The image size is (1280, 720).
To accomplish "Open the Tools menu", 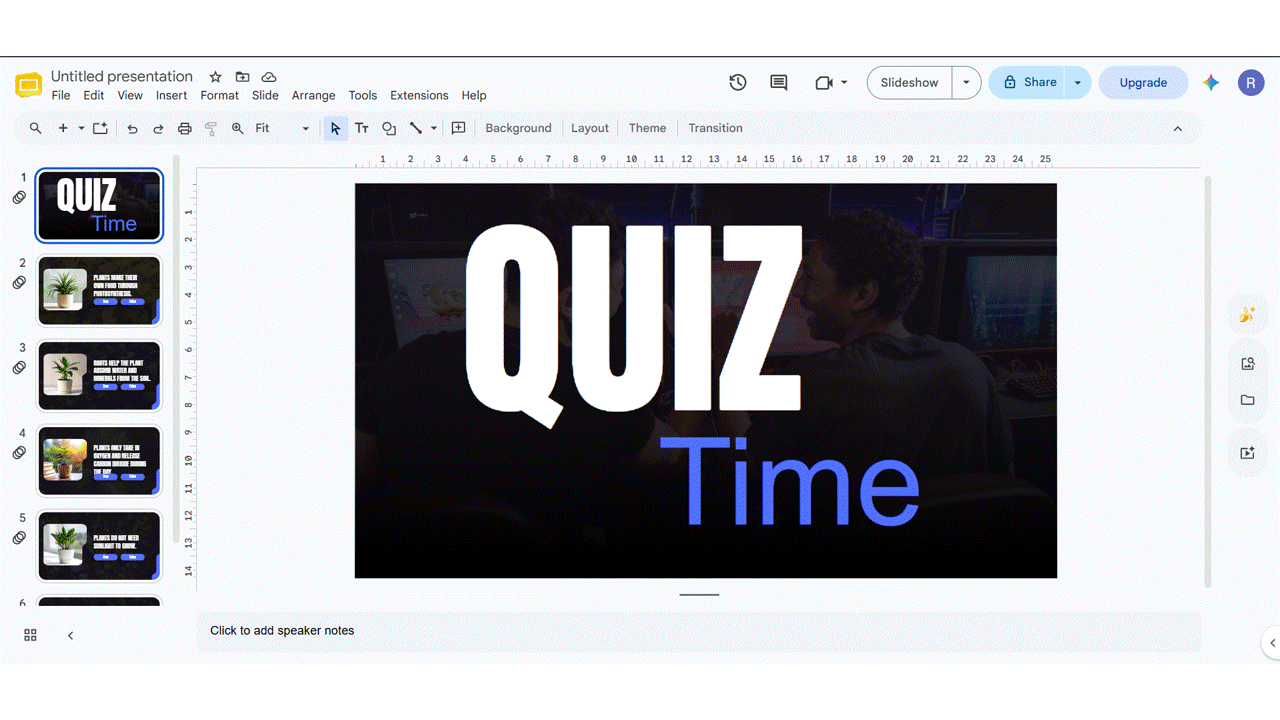I will [x=363, y=95].
